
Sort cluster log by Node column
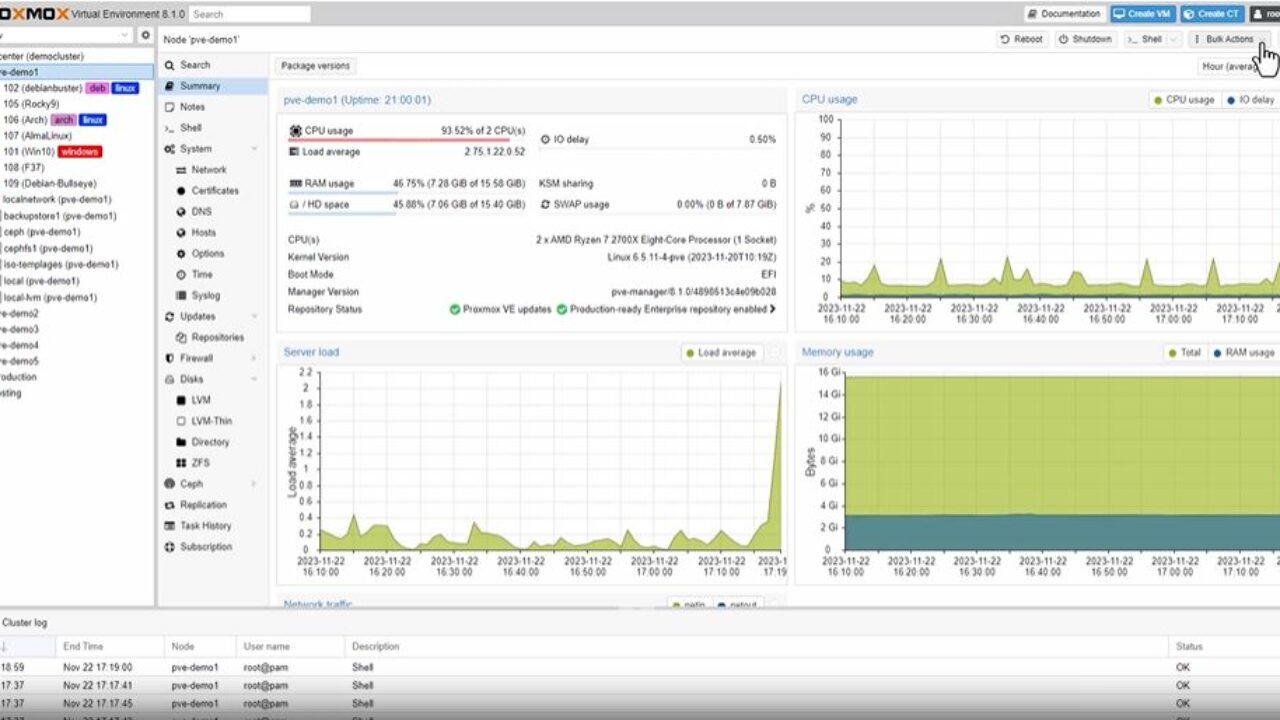tap(200, 646)
